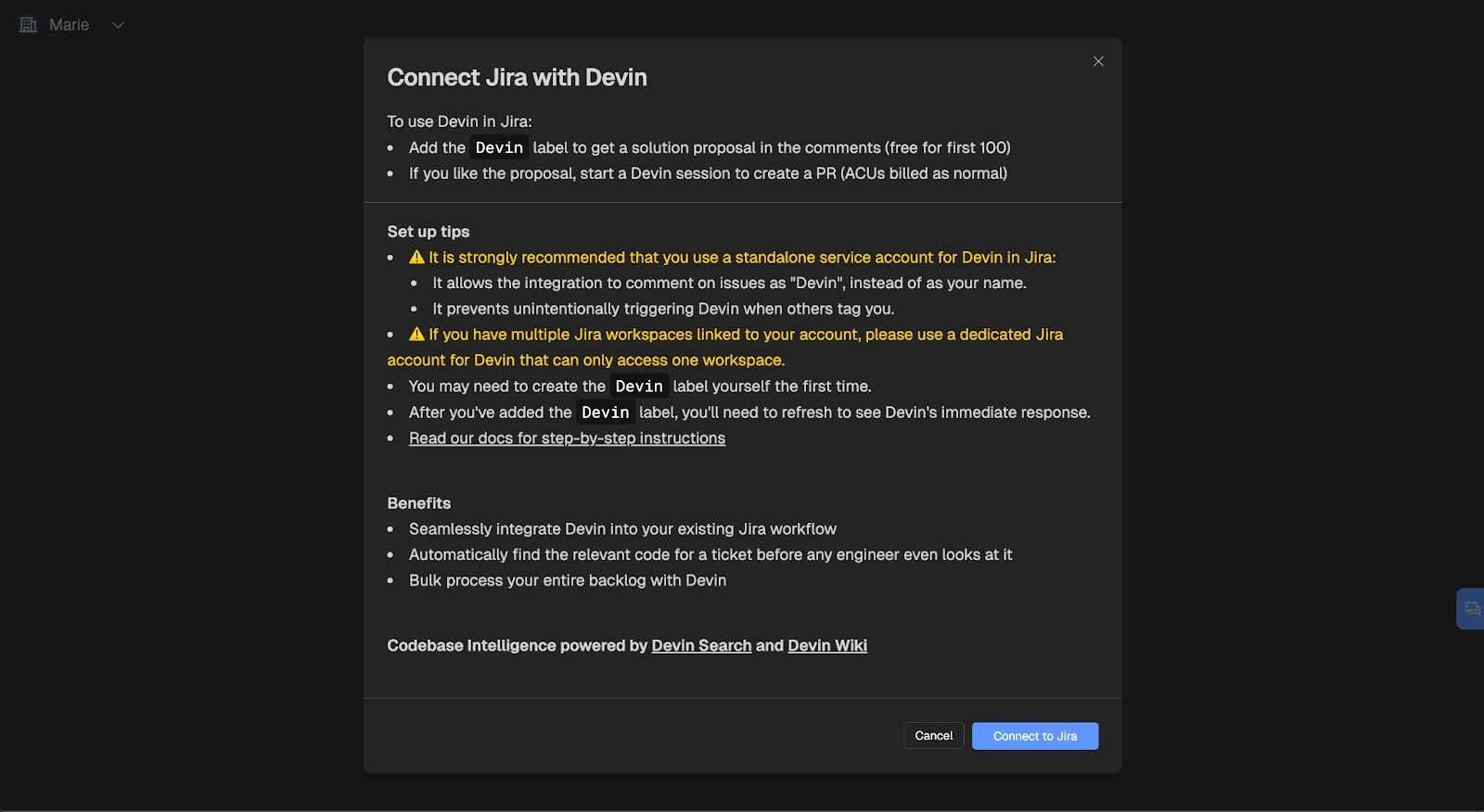
Task: Click the organization building icon beside Marie
Action: click(29, 25)
